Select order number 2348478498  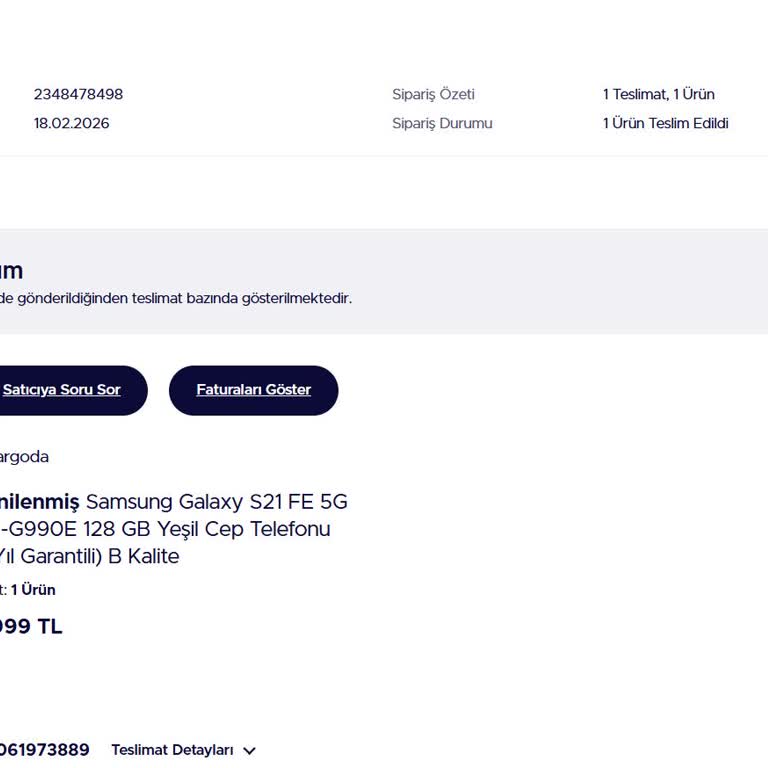pyautogui.click(x=78, y=94)
